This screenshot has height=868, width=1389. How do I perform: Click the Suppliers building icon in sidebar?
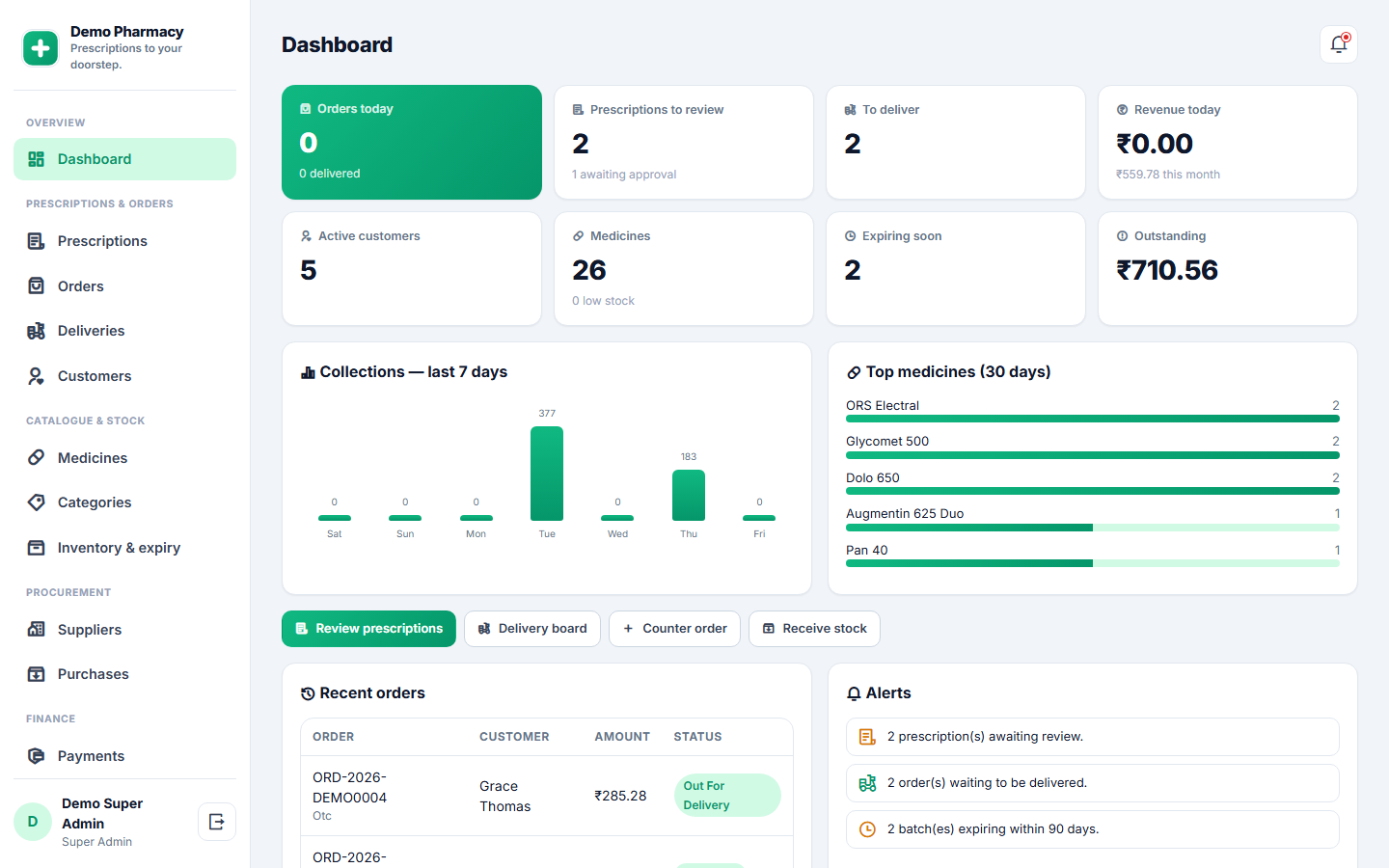36,629
